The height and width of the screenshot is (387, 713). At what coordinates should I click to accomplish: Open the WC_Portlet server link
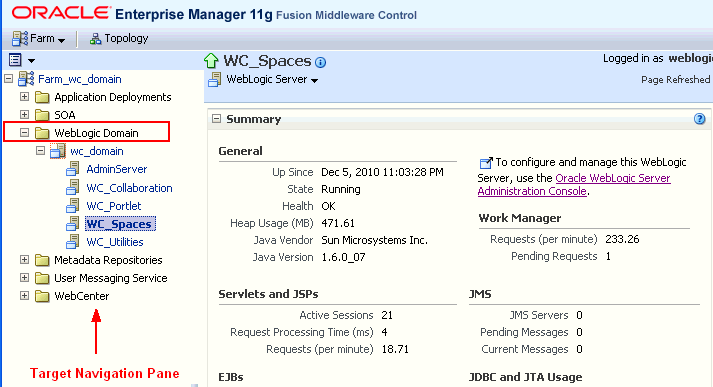[114, 206]
